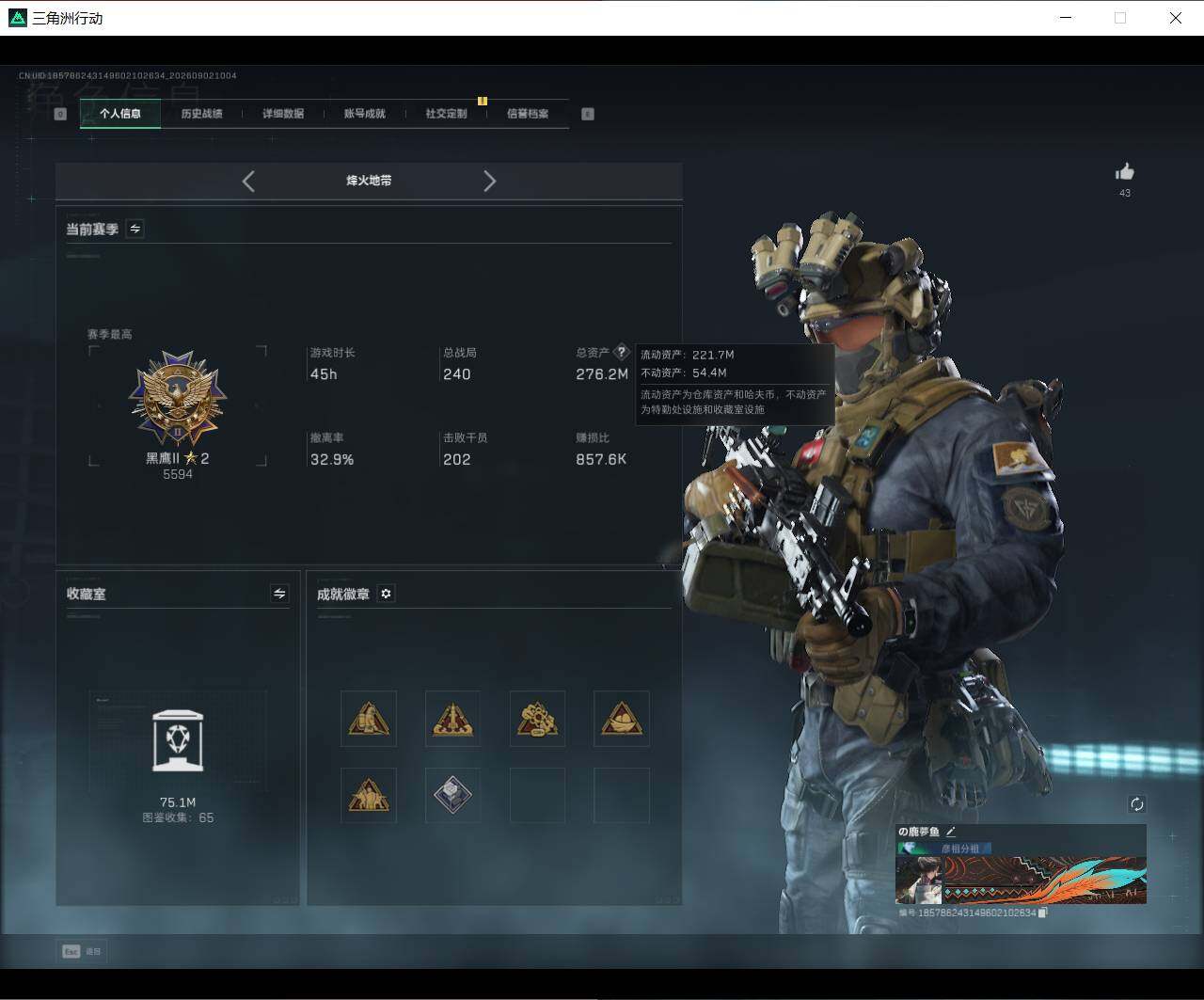Click the last empty badge slot in bottom row
Screen dimensions: 1204x1000
pyautogui.click(x=622, y=796)
